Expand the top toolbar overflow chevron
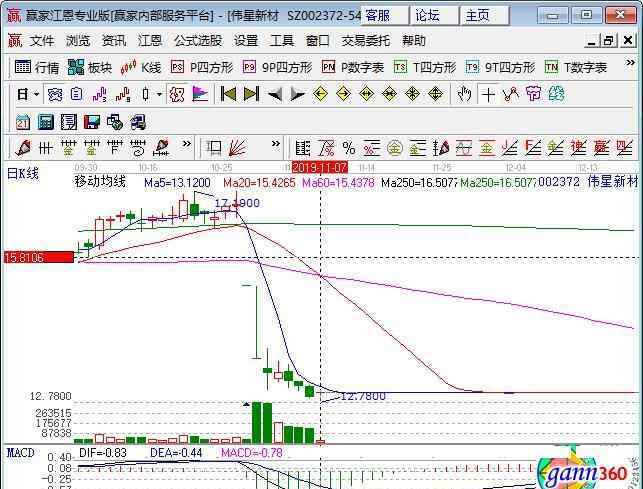 tap(630, 63)
